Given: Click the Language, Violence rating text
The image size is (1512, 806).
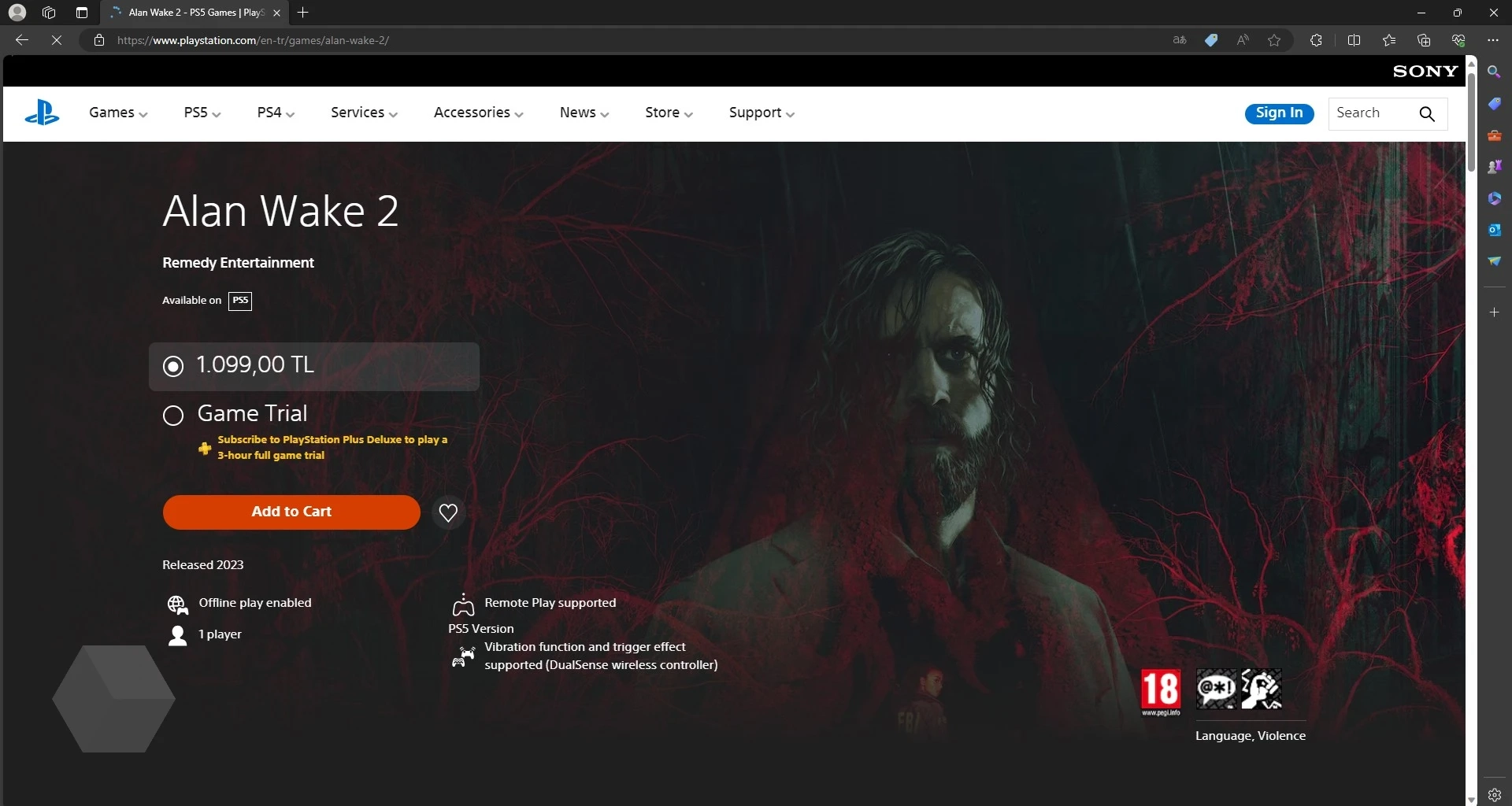Looking at the screenshot, I should coord(1251,736).
